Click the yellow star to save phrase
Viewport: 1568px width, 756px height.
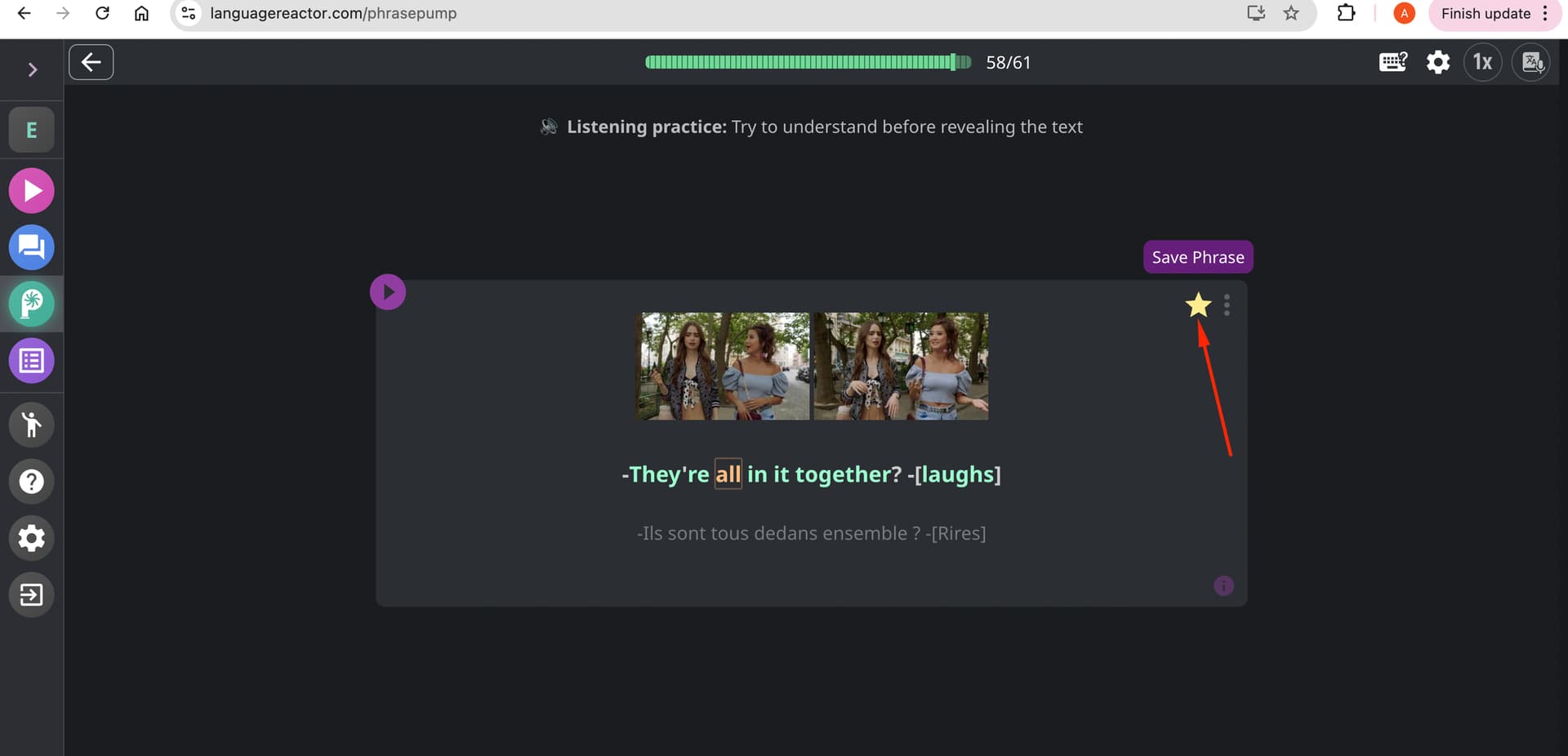[x=1198, y=305]
